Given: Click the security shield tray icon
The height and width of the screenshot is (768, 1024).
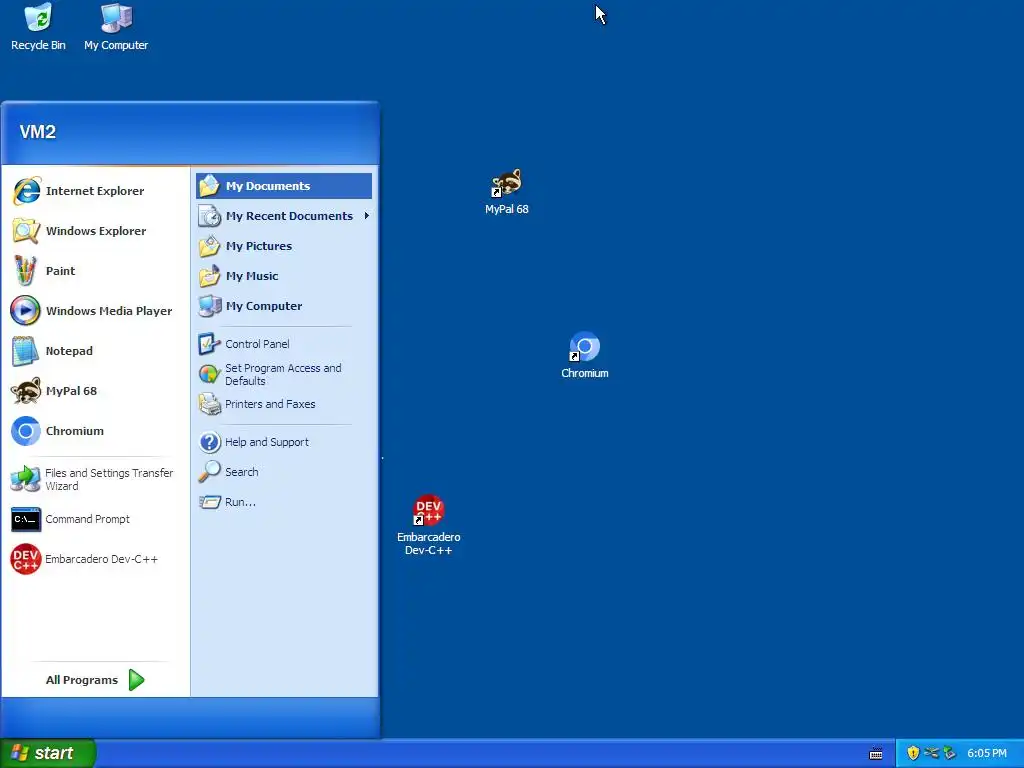Looking at the screenshot, I should tap(913, 753).
